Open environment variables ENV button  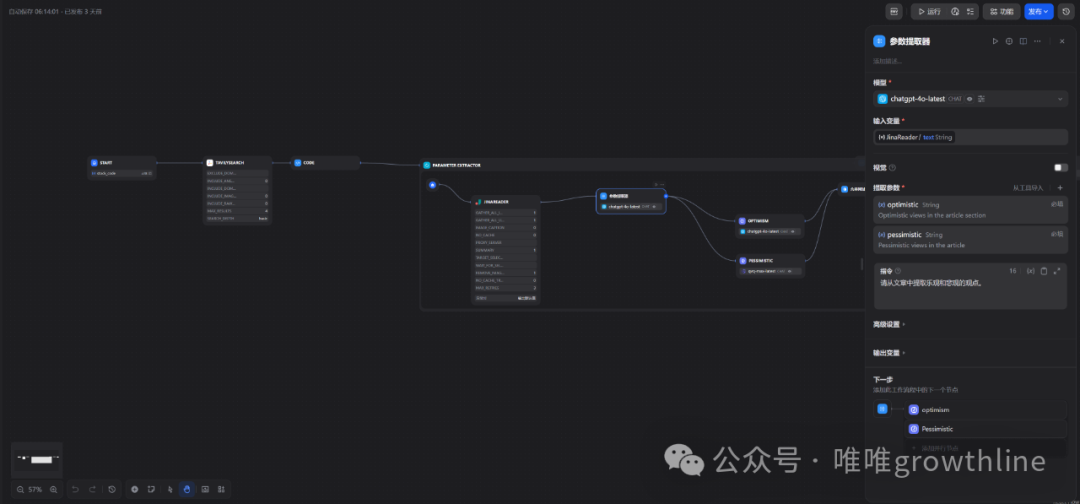[894, 12]
